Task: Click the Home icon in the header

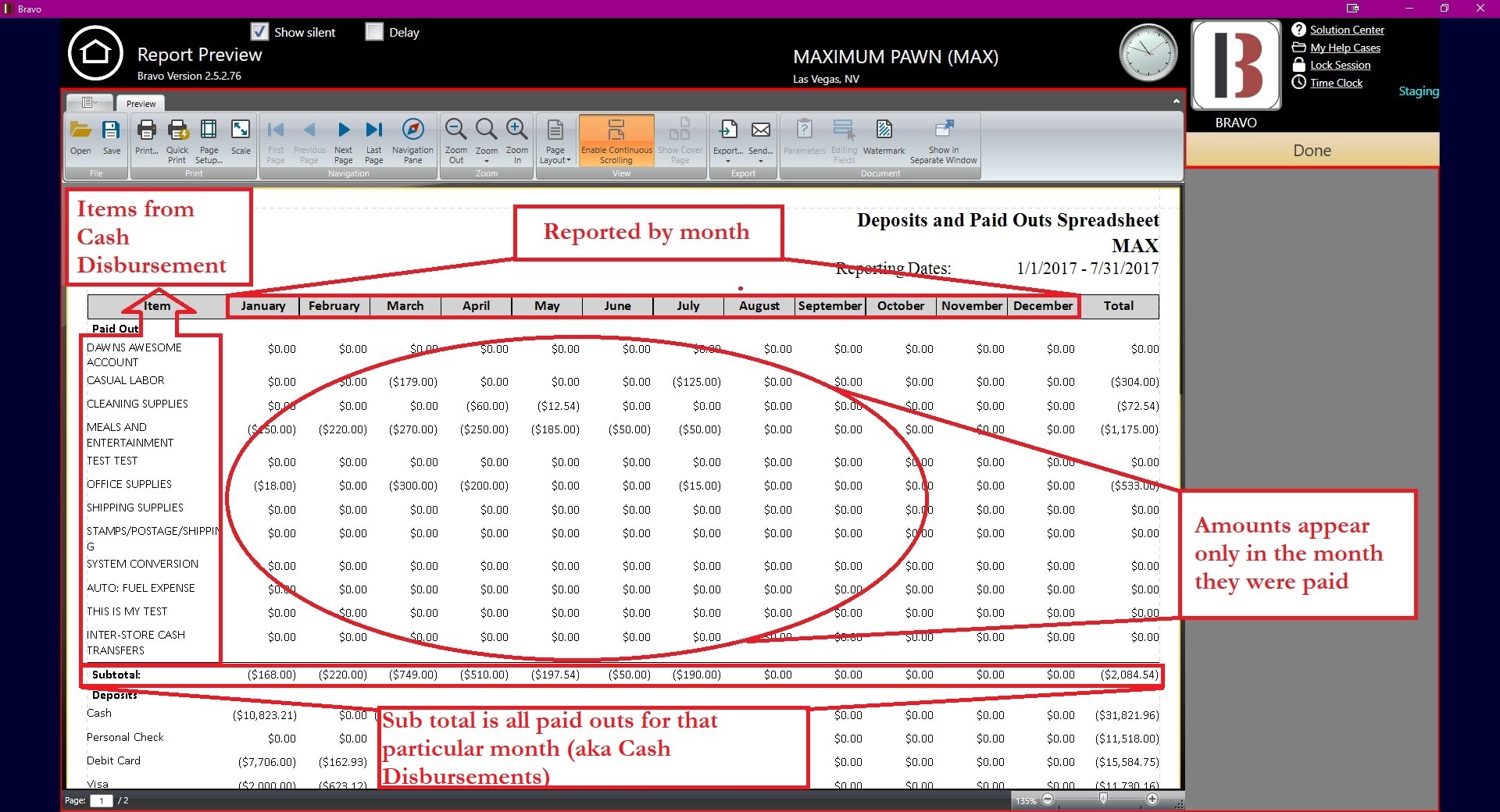Action: [x=95, y=54]
